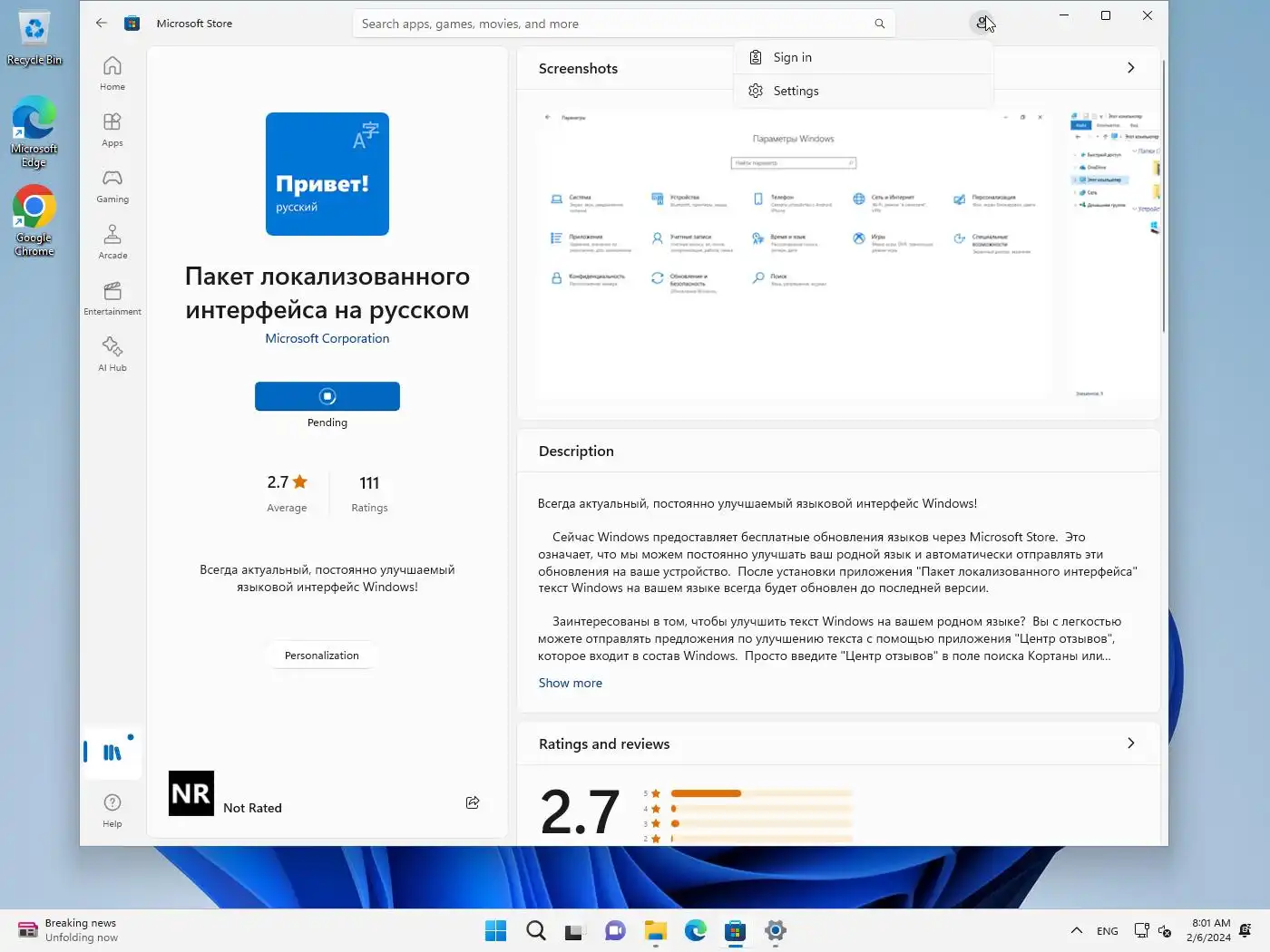Click the 111 Ratings count
This screenshot has width=1270, height=952.
(369, 493)
